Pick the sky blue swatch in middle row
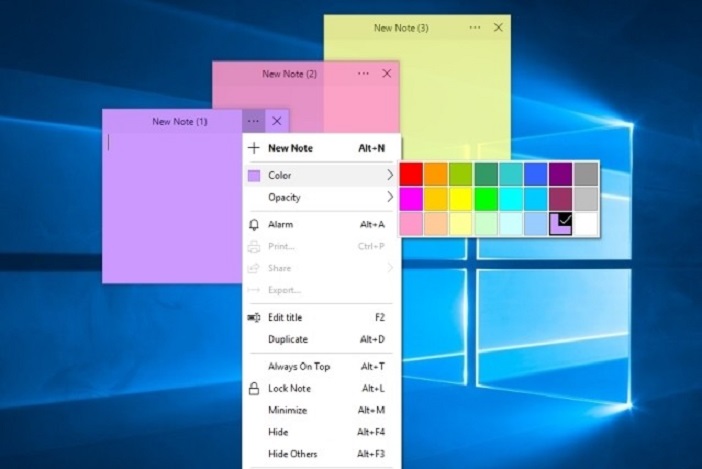This screenshot has height=469, width=702. (535, 199)
